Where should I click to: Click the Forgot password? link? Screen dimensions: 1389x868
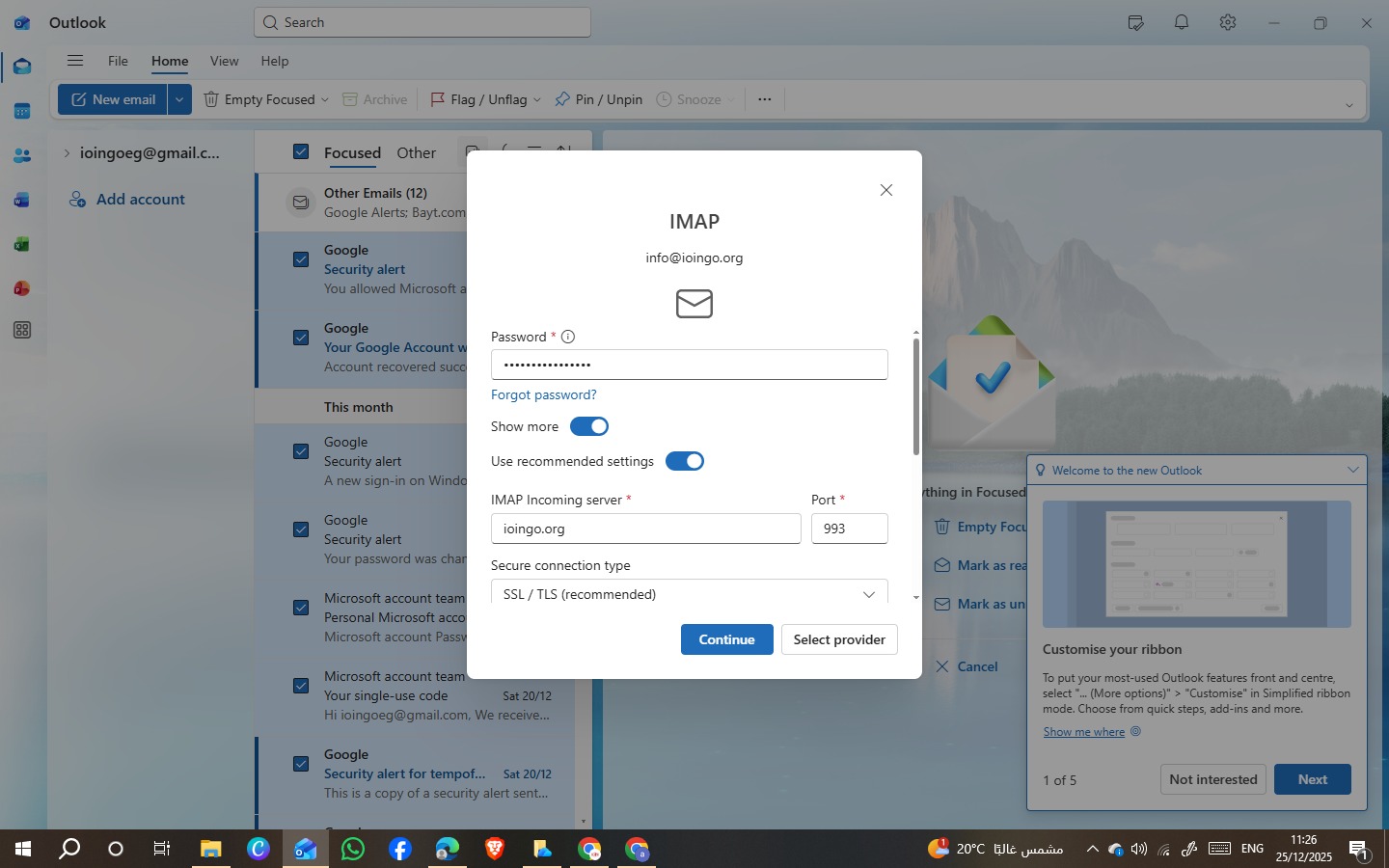click(543, 394)
